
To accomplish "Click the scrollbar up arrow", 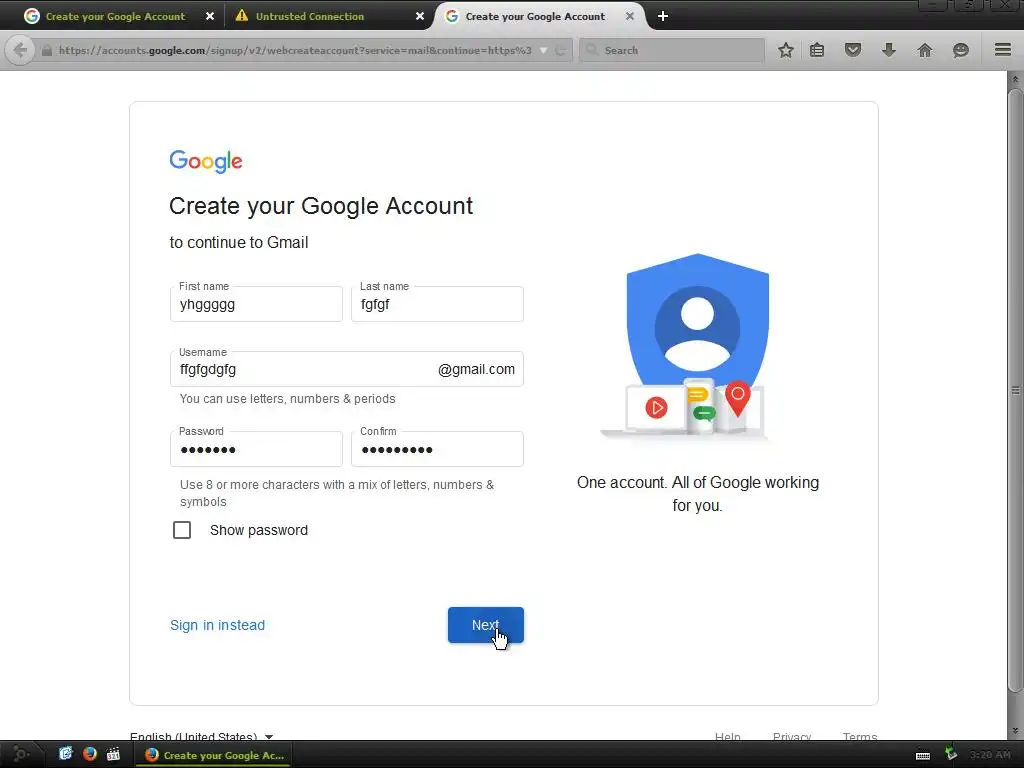I will 1015,79.
